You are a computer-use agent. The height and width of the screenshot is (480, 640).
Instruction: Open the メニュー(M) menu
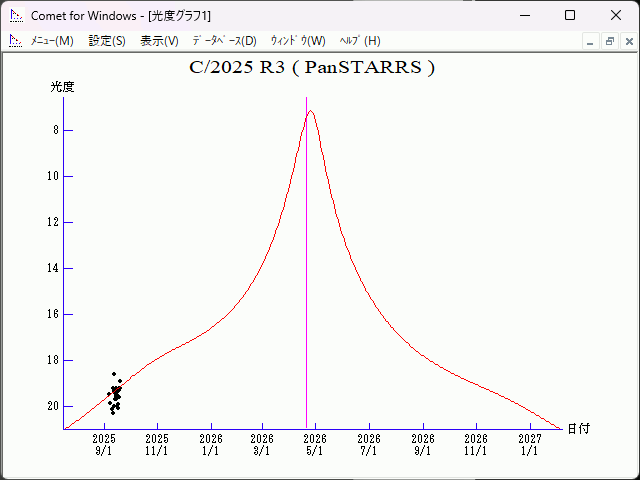[52, 41]
